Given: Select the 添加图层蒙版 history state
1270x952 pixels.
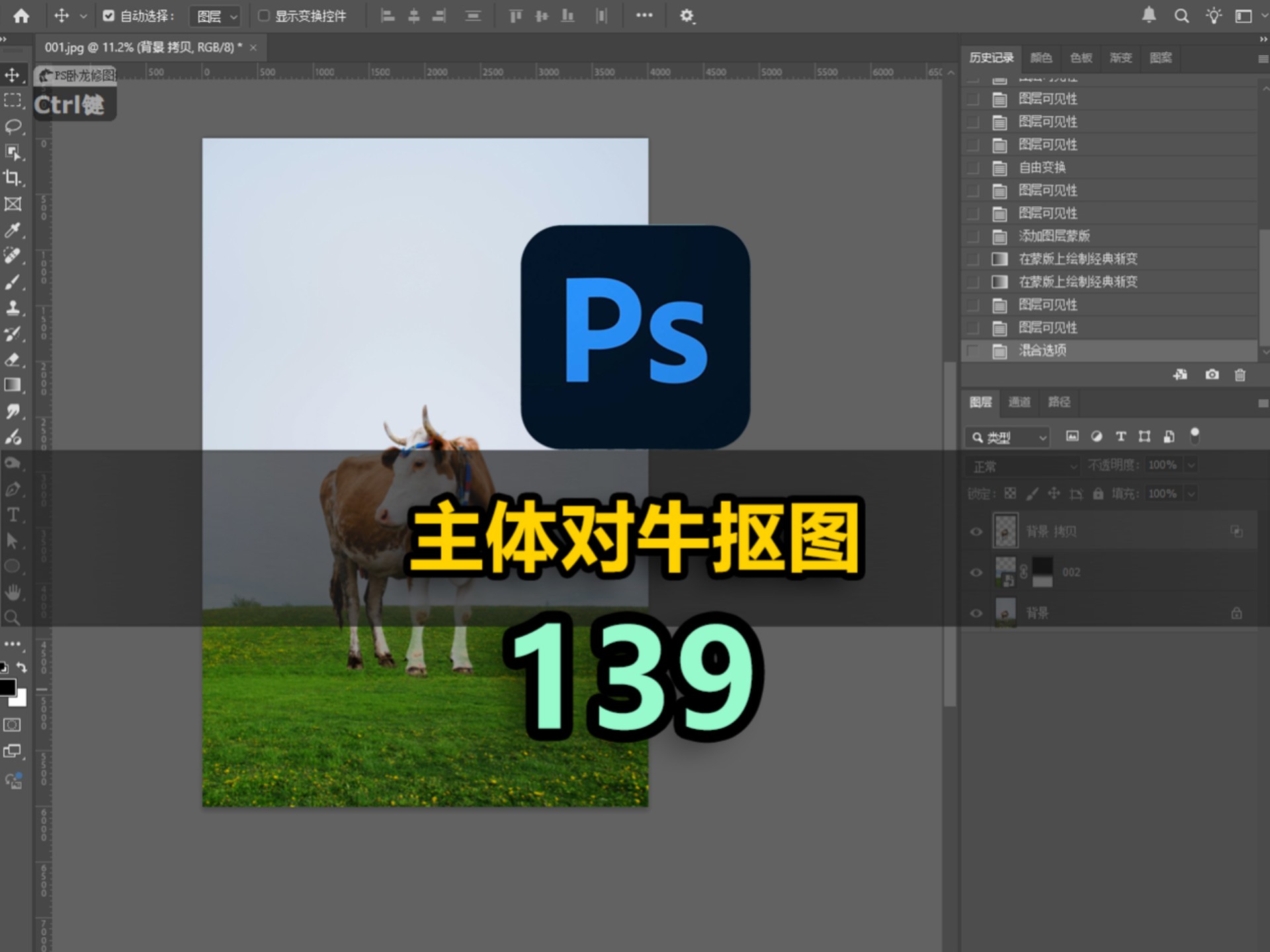Looking at the screenshot, I should [x=1109, y=237].
